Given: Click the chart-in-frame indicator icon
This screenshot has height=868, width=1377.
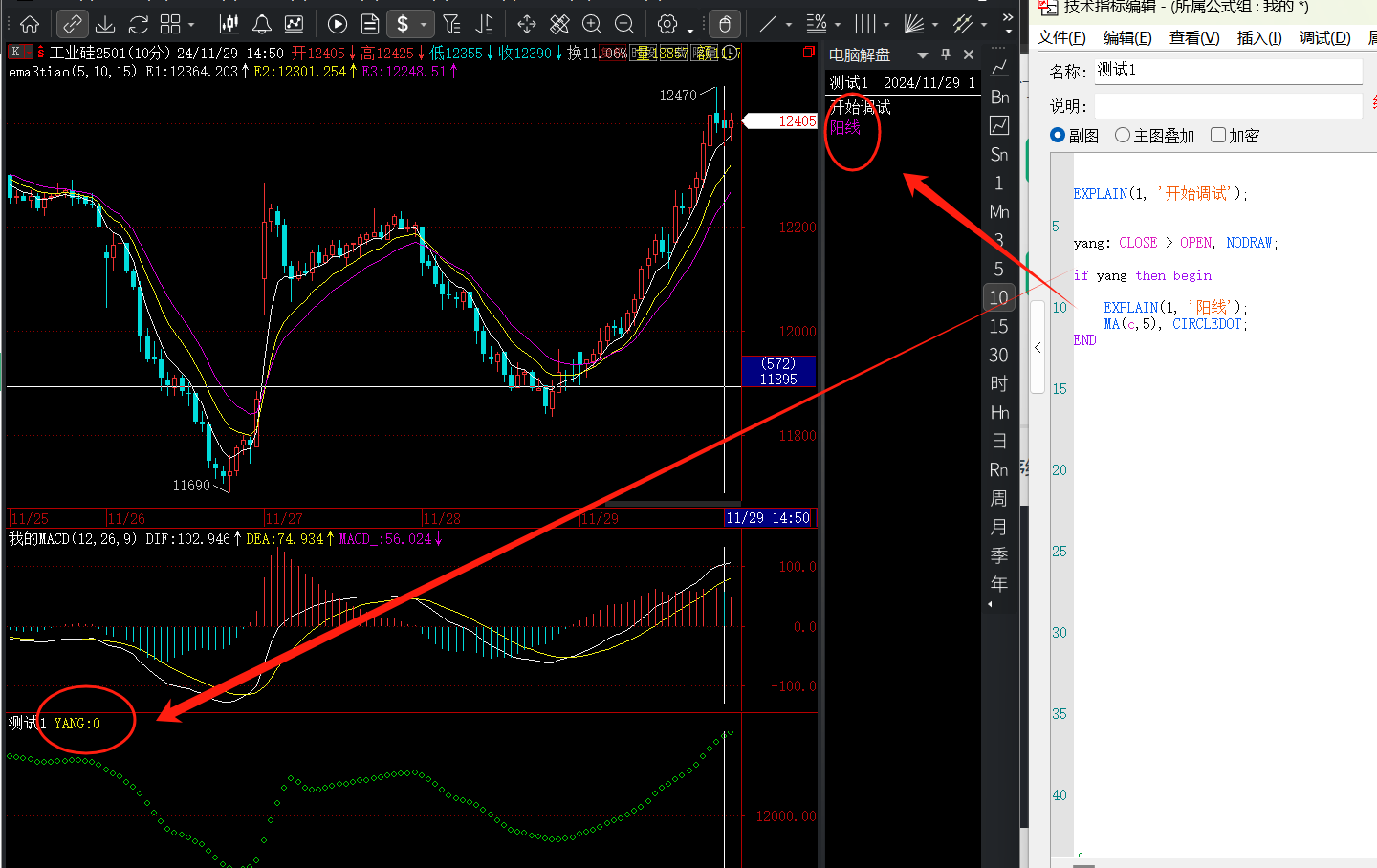Looking at the screenshot, I should 295,24.
